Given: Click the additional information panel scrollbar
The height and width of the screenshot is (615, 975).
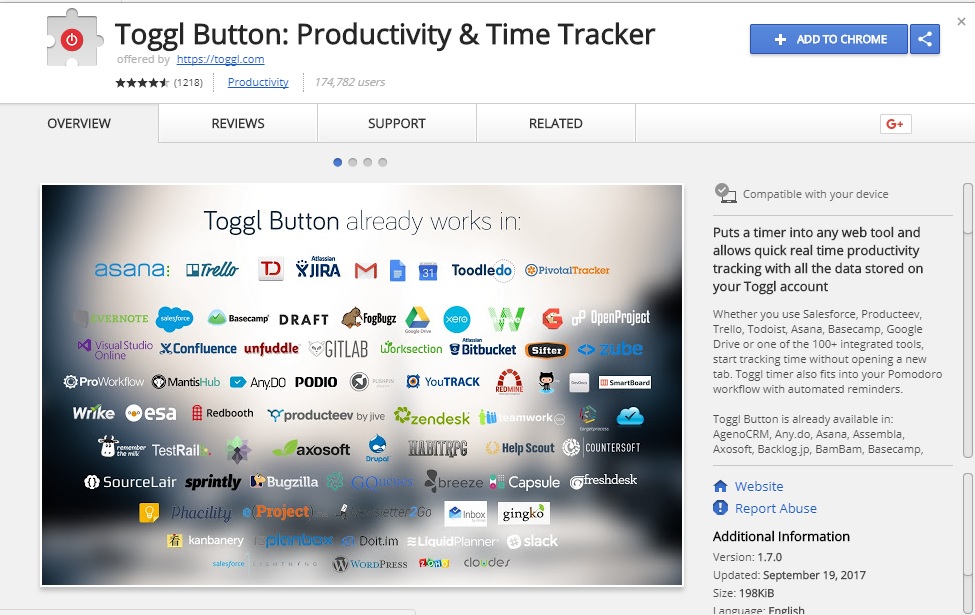Looking at the screenshot, I should tap(968, 542).
